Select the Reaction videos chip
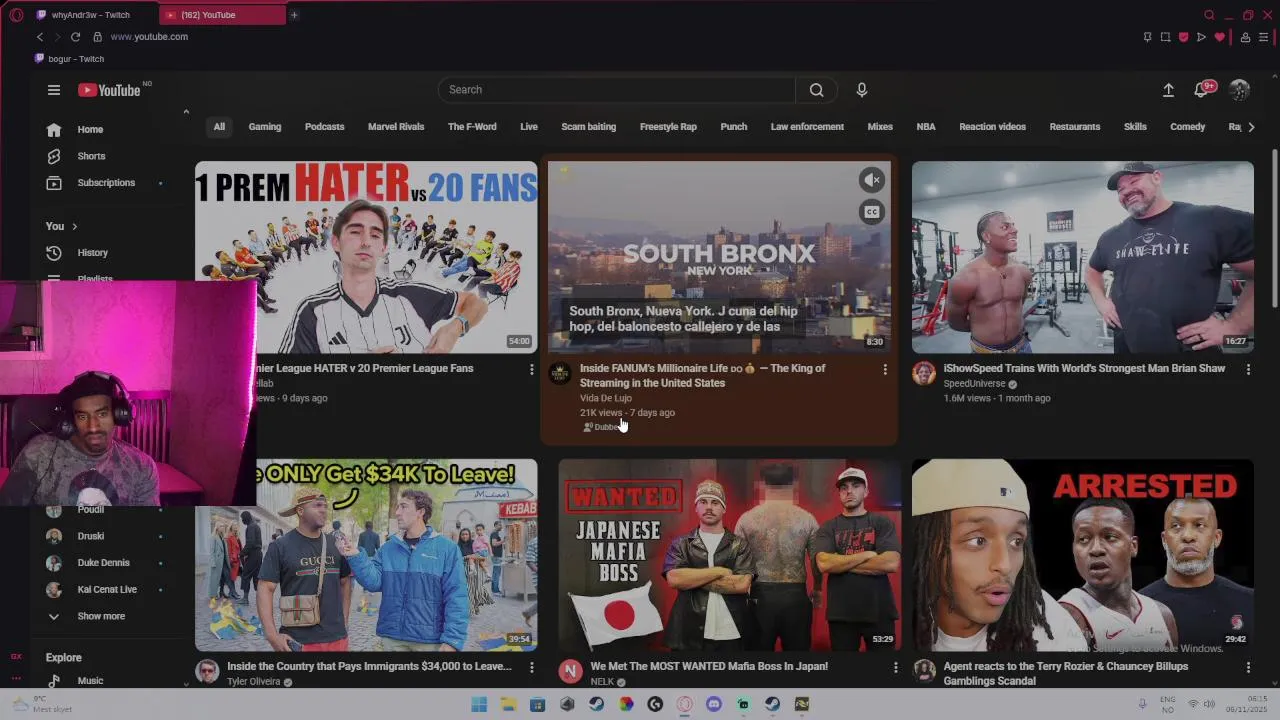Screen dimensions: 1280x720 (x=992, y=127)
